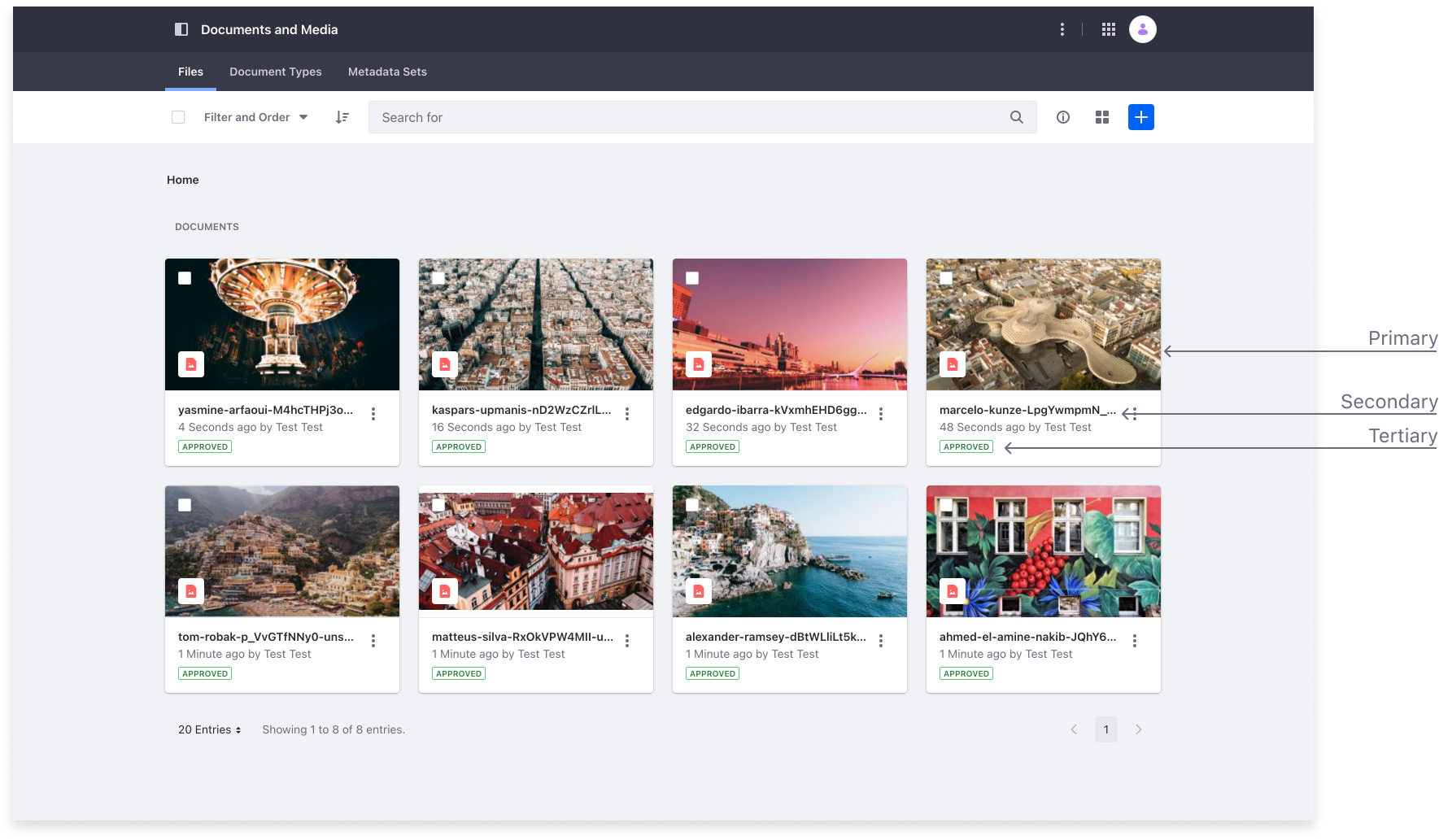Select the yasmine-arfaoui image card checkbox
The image size is (1439, 840).
point(185,278)
